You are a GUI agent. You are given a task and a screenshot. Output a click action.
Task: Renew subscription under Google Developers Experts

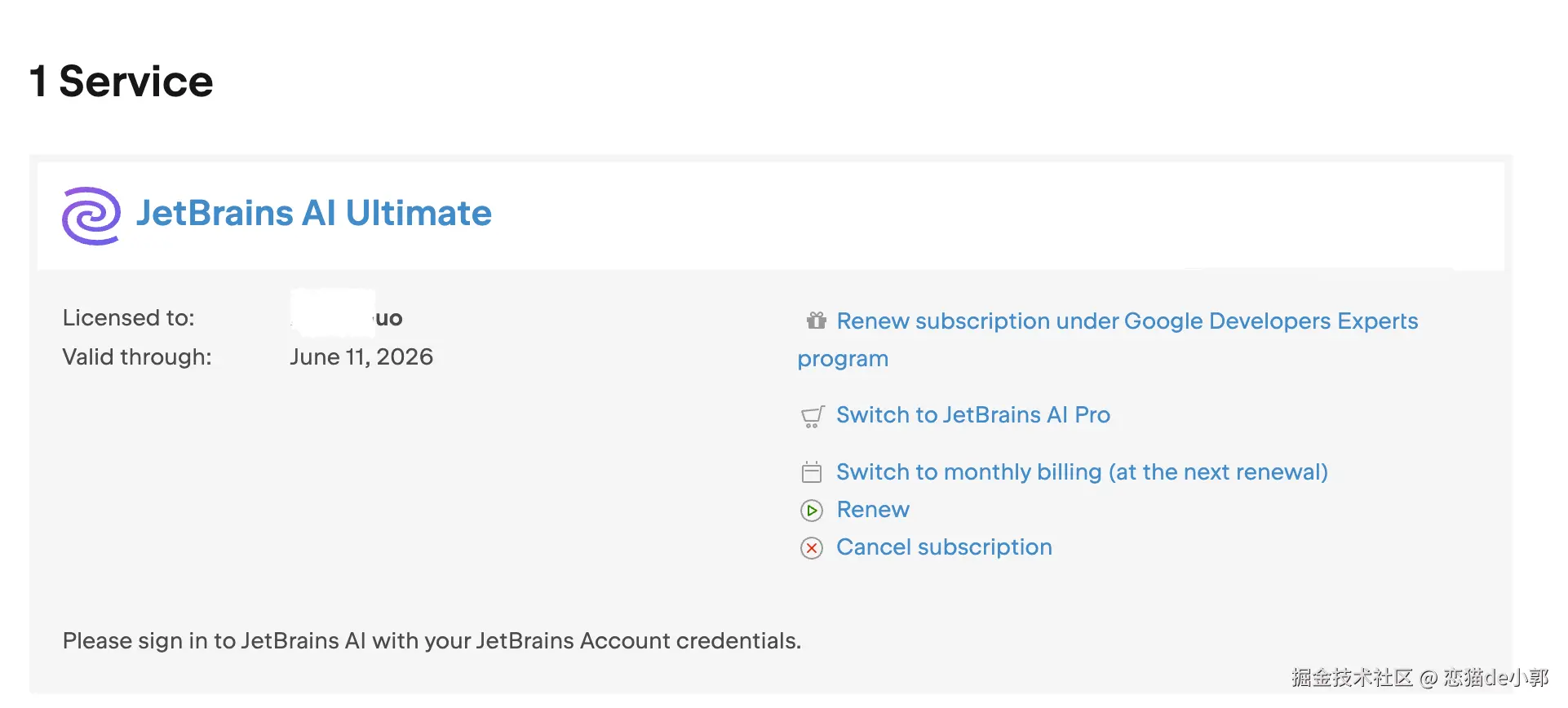click(1127, 321)
